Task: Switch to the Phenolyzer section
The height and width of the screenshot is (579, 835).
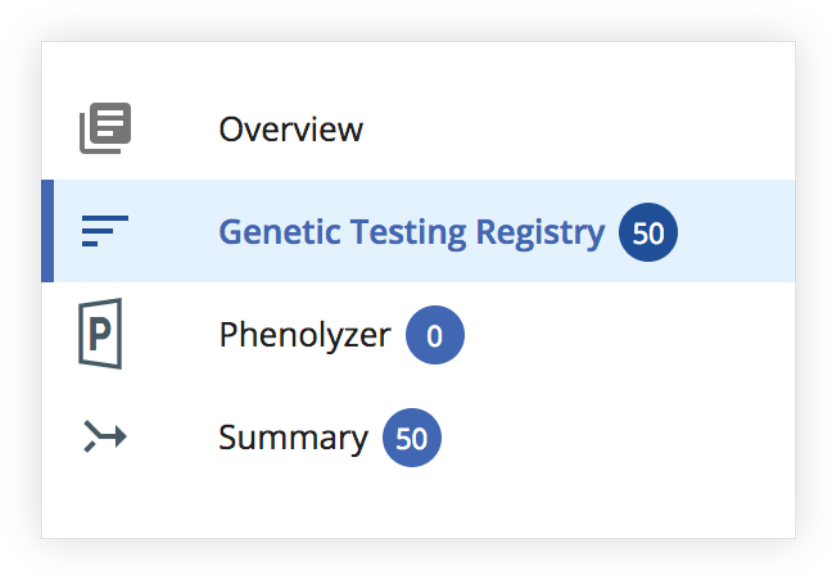Action: [x=303, y=335]
